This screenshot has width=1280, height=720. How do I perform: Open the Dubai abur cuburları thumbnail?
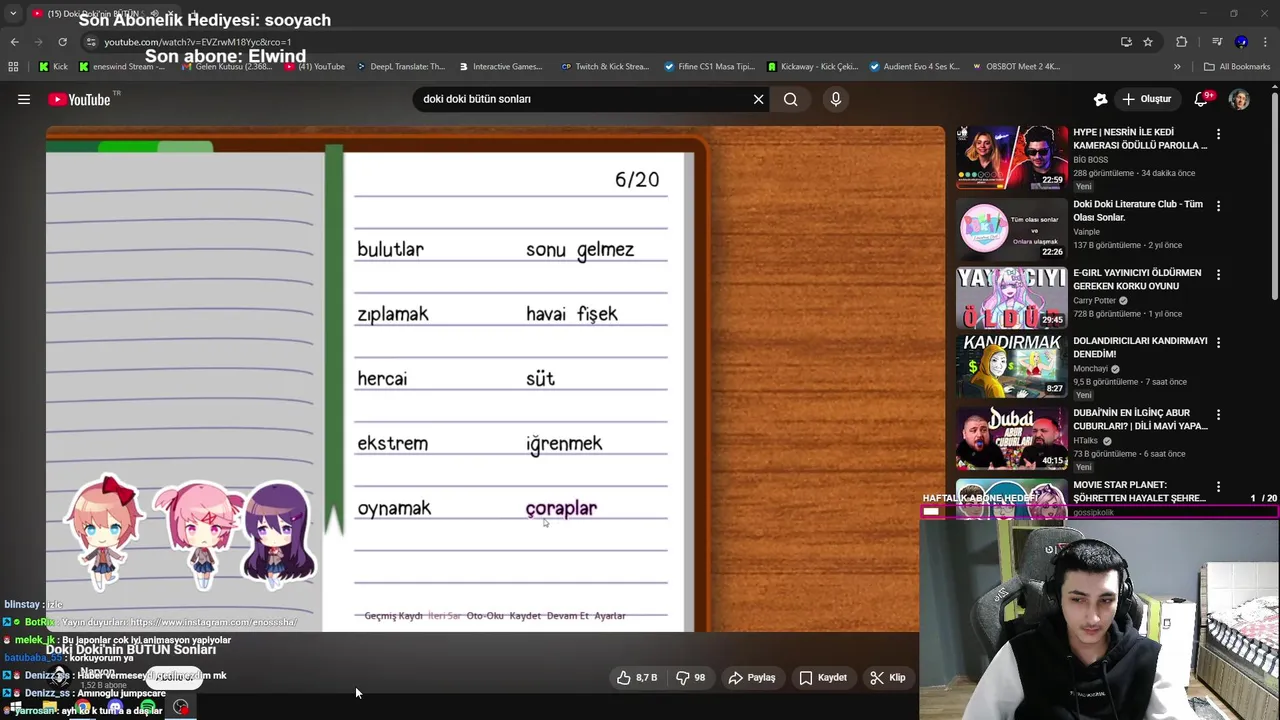[x=1011, y=437]
